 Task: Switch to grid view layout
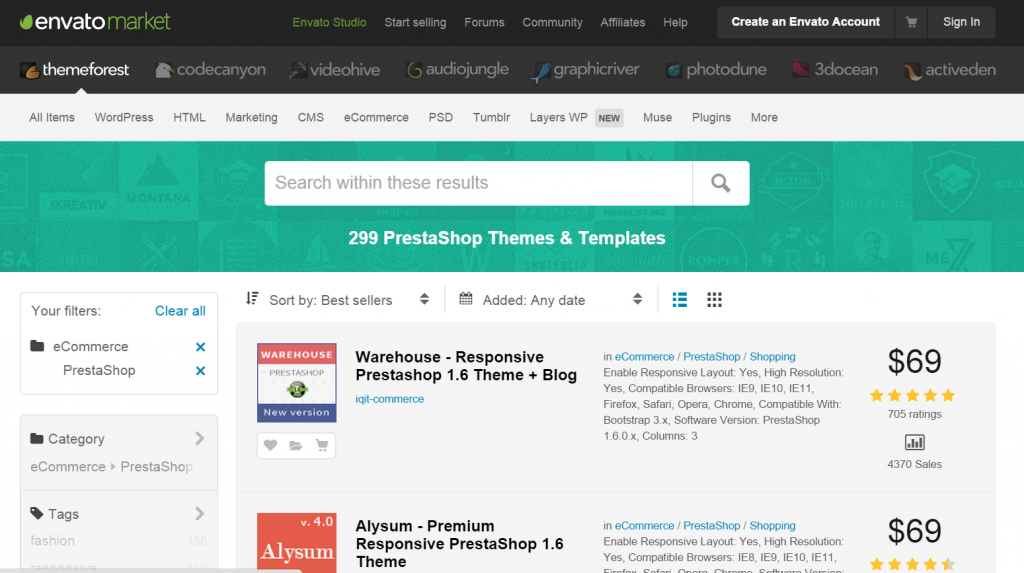click(x=714, y=300)
